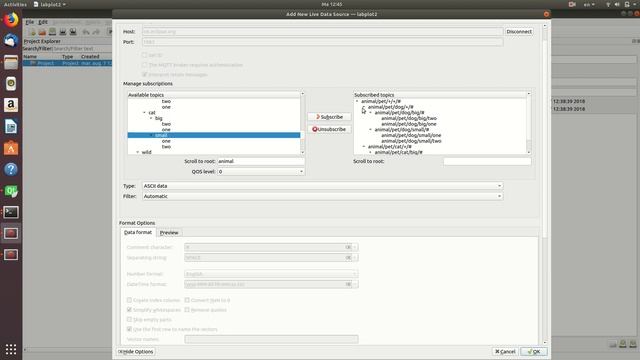Screen dimensions: 640x360
Task: Select the highlighted small topic row
Action: click(214, 135)
